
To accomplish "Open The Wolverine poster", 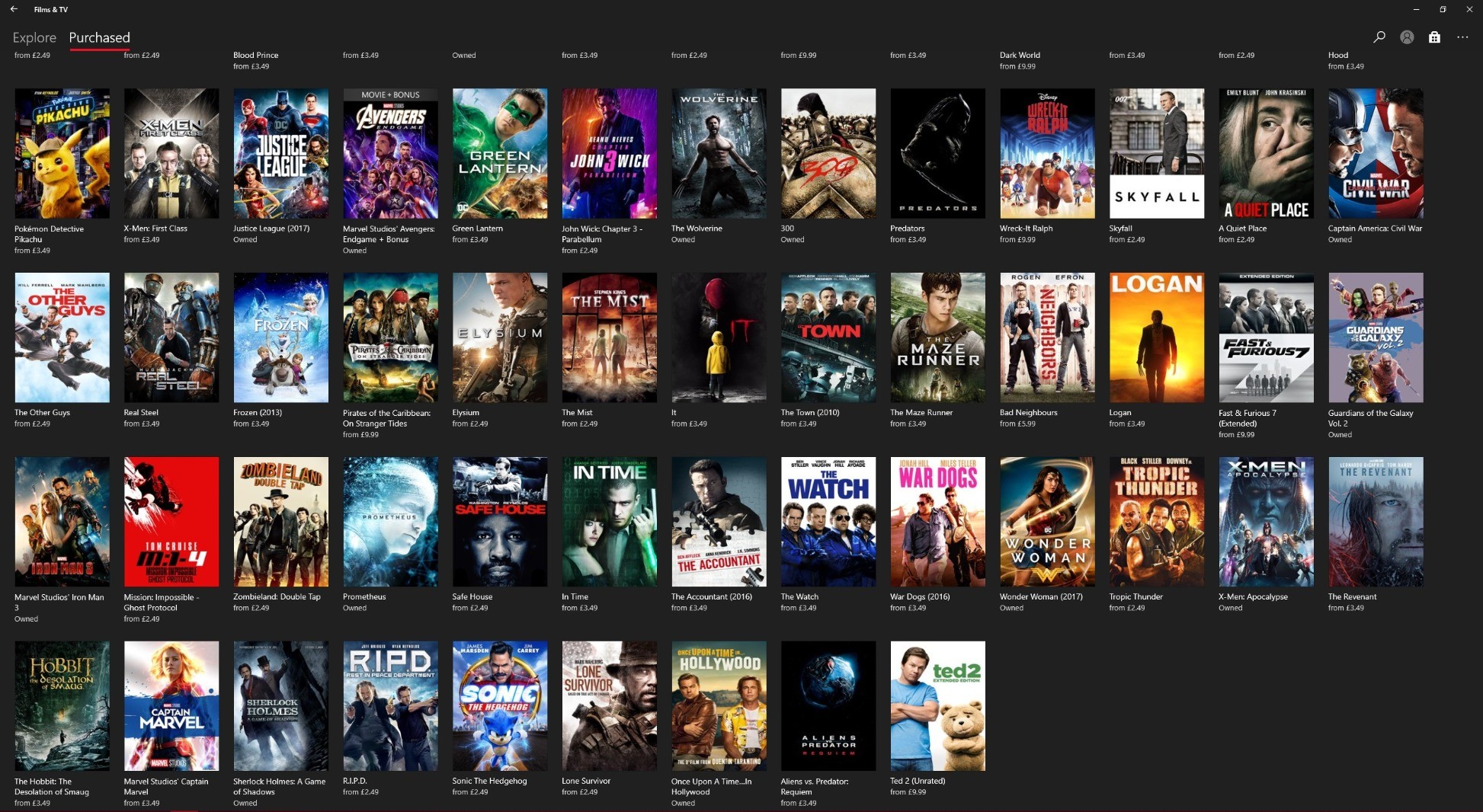I will [719, 153].
